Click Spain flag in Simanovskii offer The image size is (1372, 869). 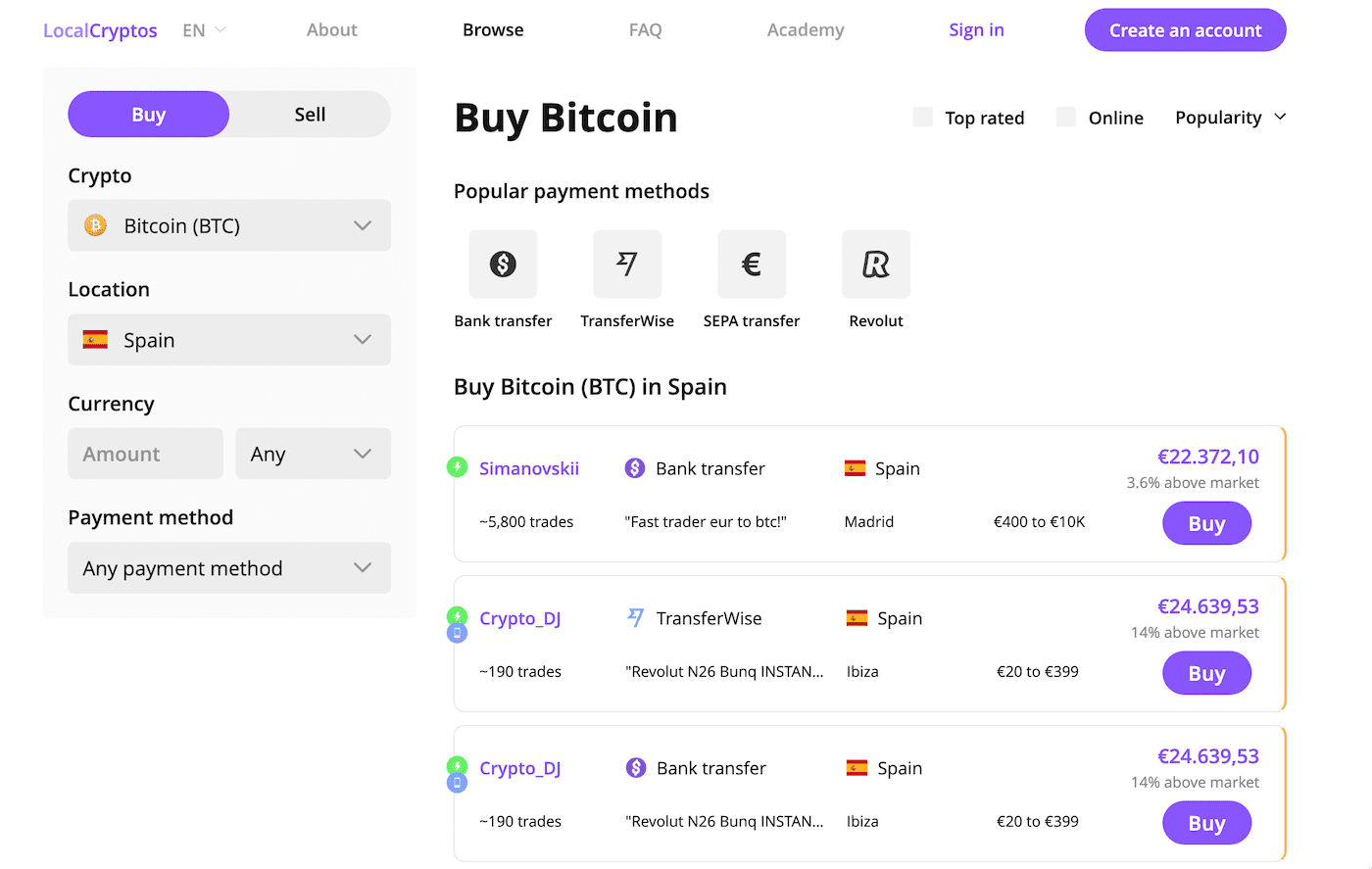pos(856,468)
